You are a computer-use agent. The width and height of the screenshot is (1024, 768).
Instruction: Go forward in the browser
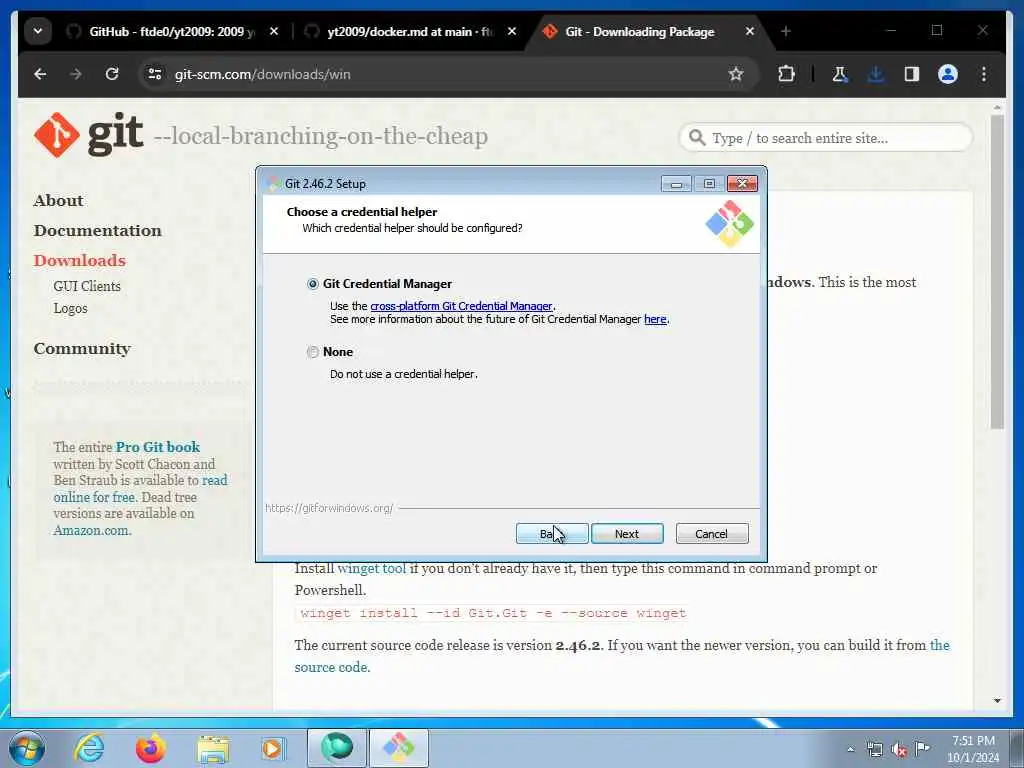click(76, 74)
